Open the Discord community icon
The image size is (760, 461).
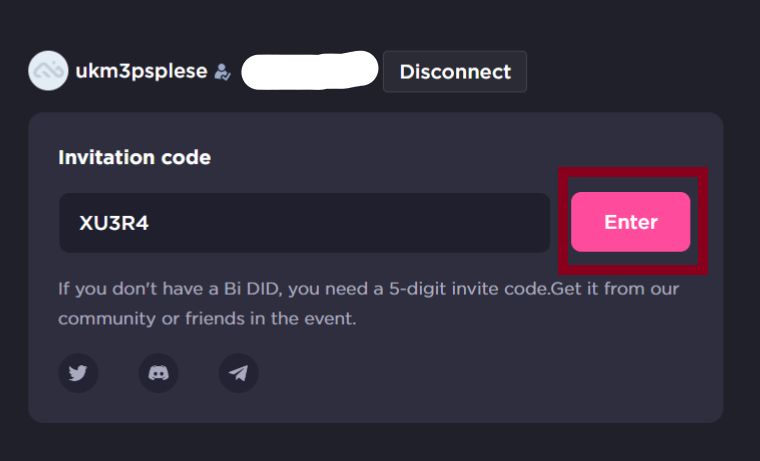(158, 373)
